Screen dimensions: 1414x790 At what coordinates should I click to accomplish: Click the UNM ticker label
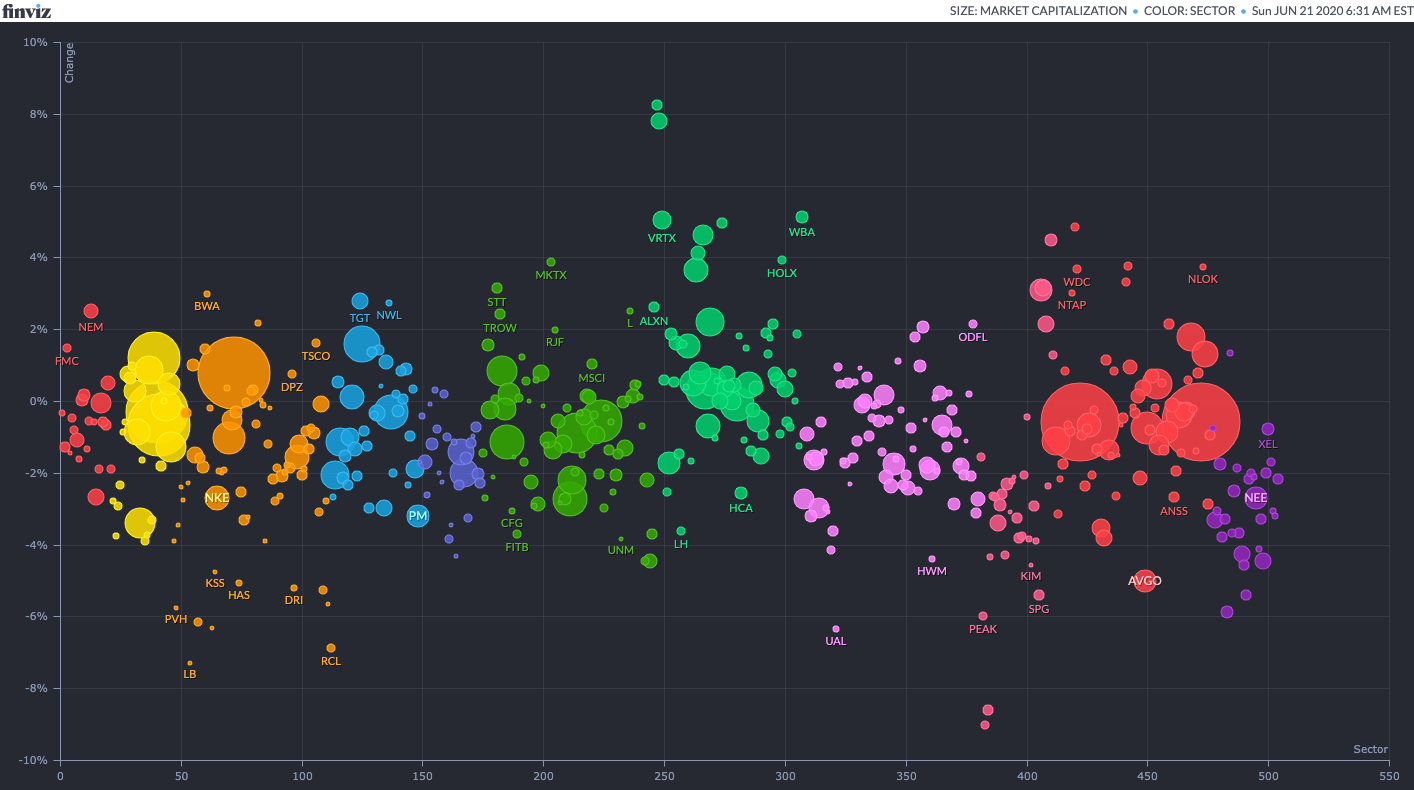tap(621, 550)
